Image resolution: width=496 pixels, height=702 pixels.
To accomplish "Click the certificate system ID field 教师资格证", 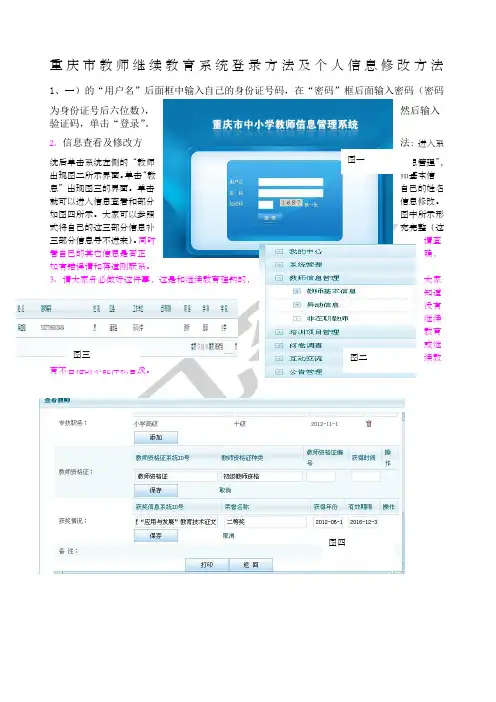I will tap(175, 476).
